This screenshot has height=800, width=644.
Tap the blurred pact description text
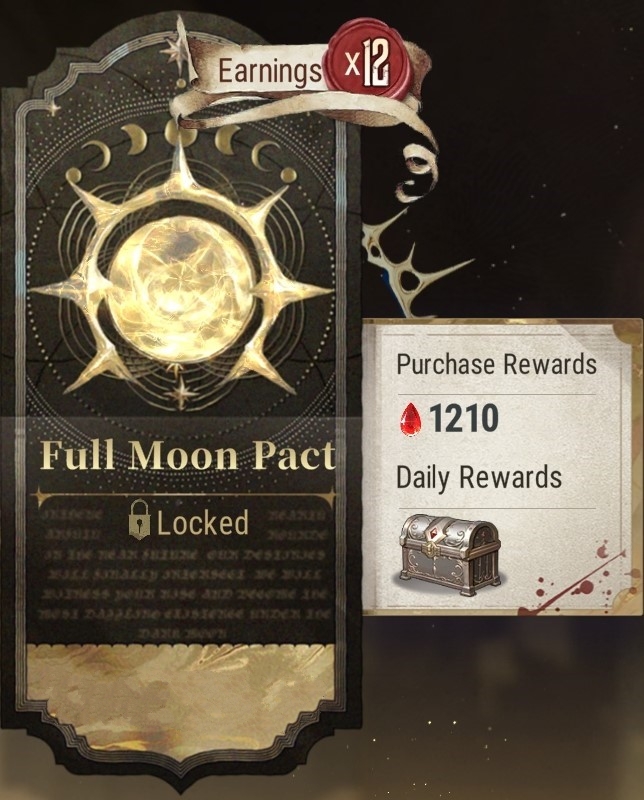click(184, 573)
